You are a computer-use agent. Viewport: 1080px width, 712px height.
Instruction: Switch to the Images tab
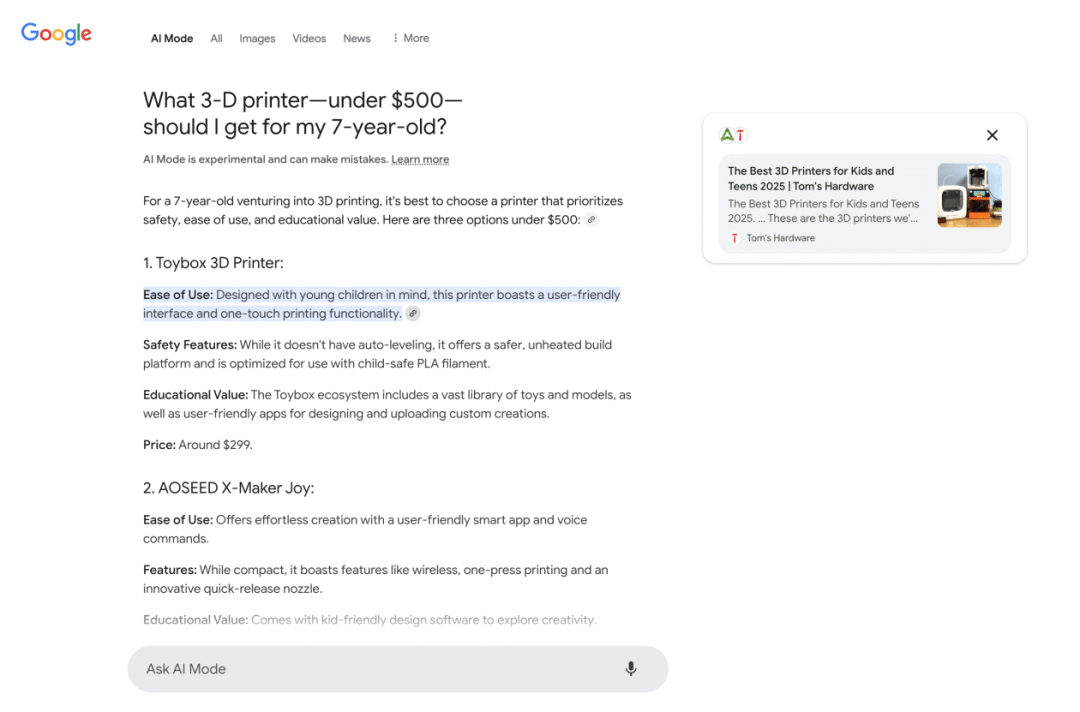(257, 39)
